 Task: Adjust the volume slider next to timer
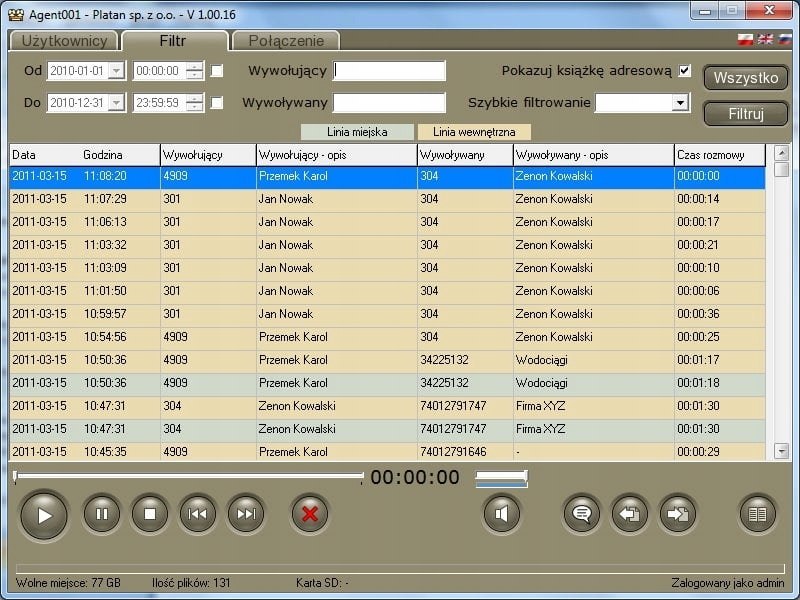[501, 478]
